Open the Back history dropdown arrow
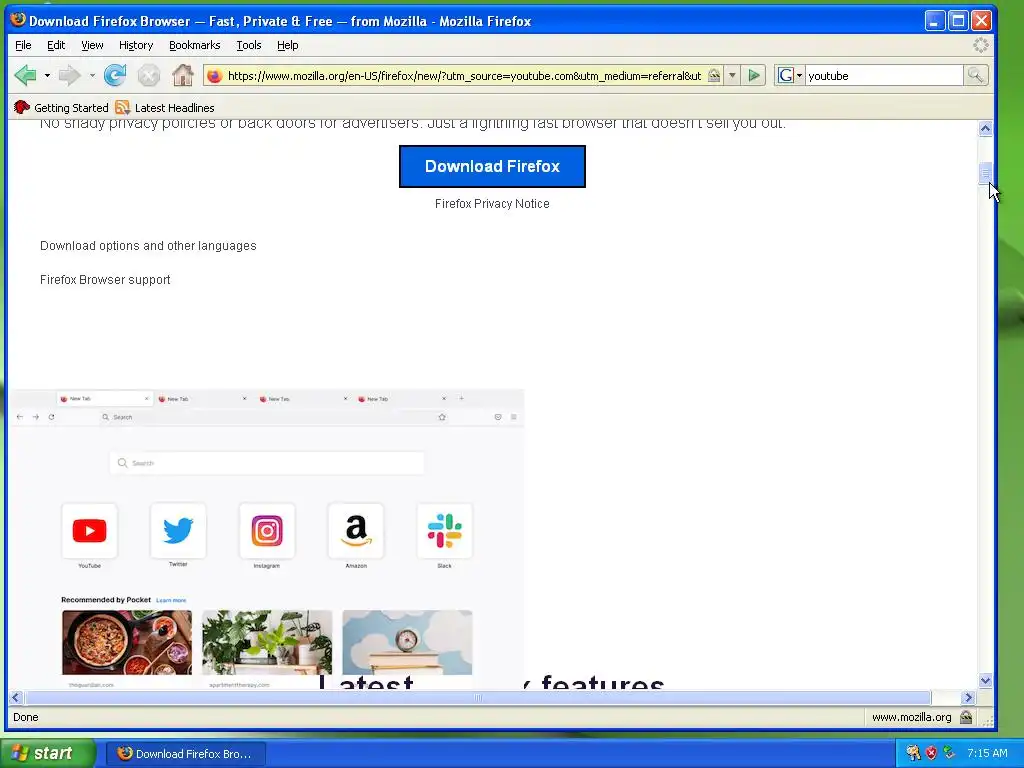The height and width of the screenshot is (768, 1024). pos(47,76)
